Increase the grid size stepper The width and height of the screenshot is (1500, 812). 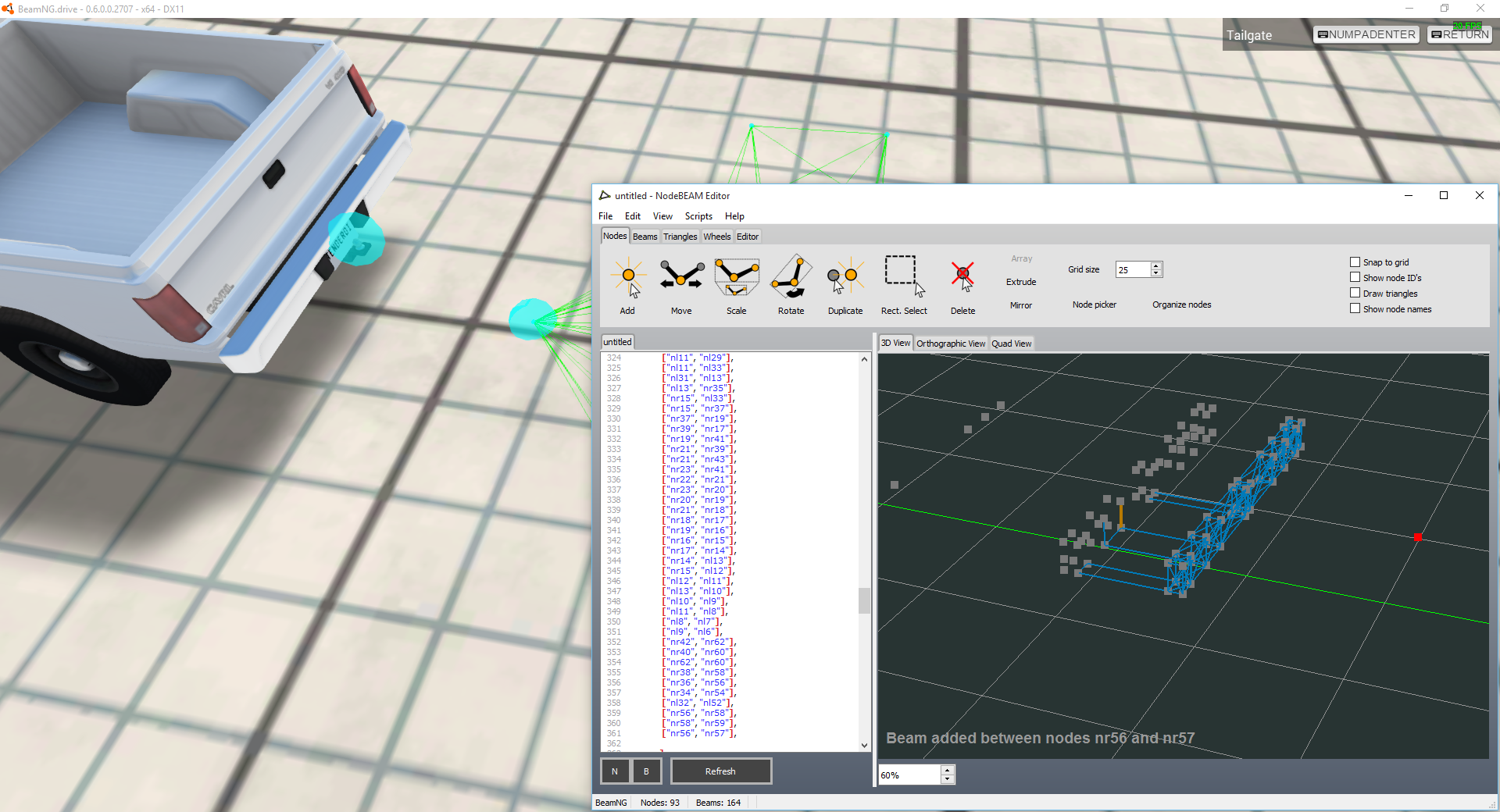tap(1157, 265)
